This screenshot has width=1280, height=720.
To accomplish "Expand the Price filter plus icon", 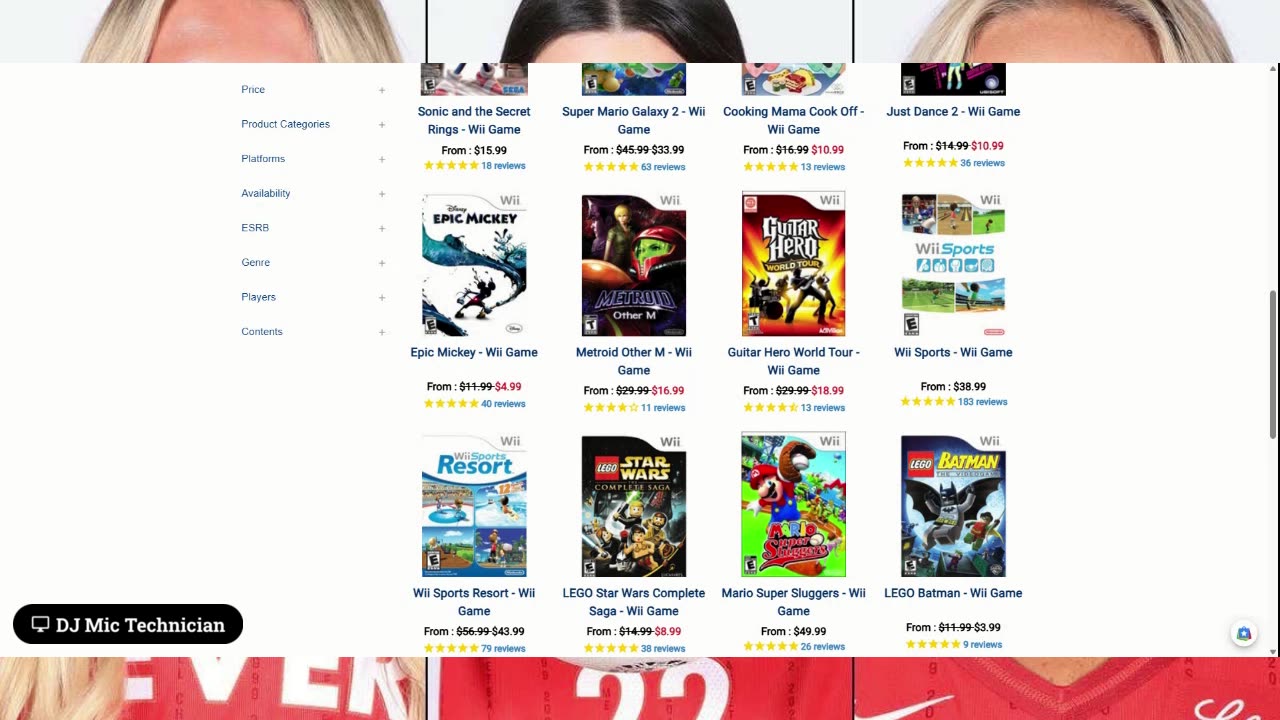I will 381,90.
